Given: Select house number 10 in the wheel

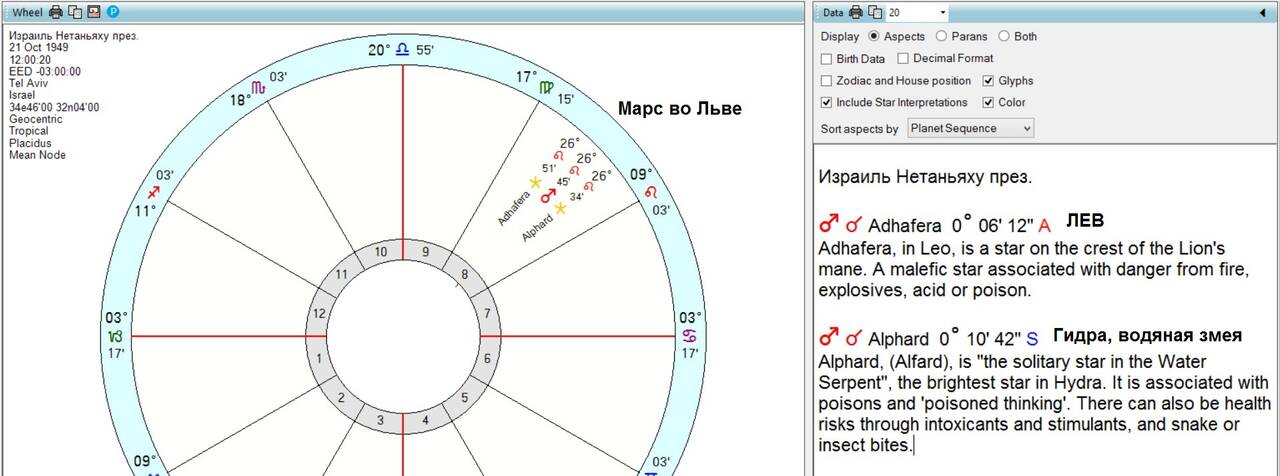Looking at the screenshot, I should tap(381, 252).
